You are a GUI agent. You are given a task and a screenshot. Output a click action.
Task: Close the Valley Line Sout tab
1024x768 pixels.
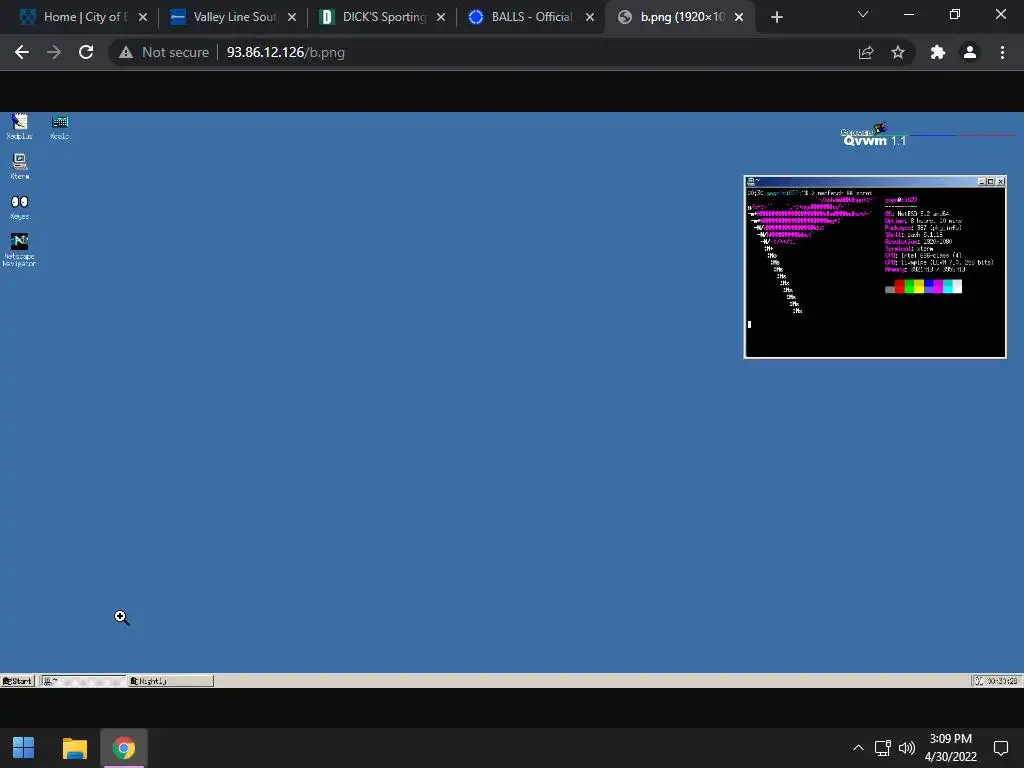click(292, 17)
